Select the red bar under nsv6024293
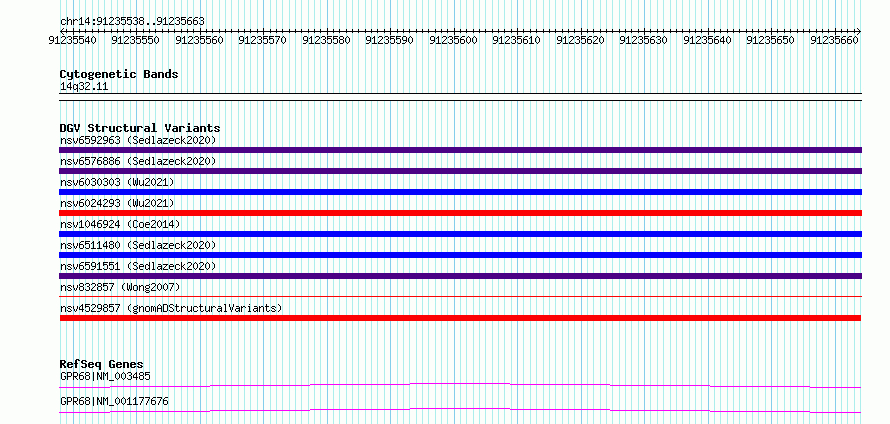Screen dimensions: 890x424 coord(460,213)
